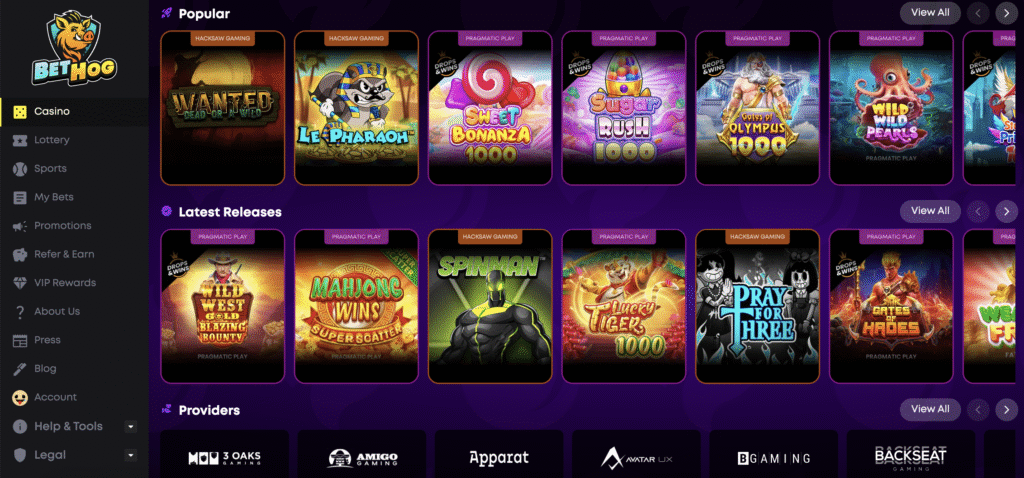Open Casino via the dice icon

[x=20, y=112]
